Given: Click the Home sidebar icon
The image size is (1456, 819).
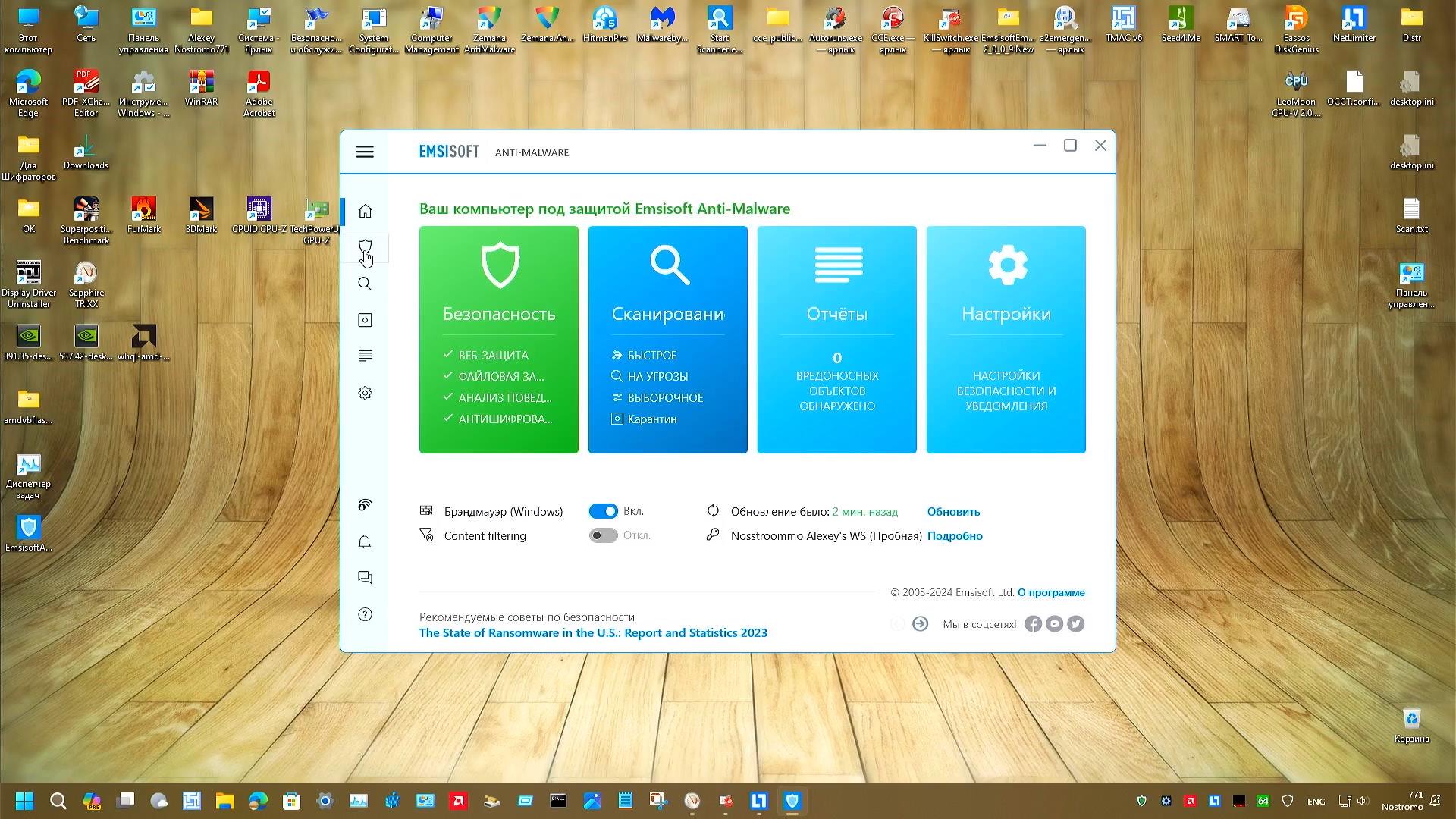Looking at the screenshot, I should click(x=365, y=211).
